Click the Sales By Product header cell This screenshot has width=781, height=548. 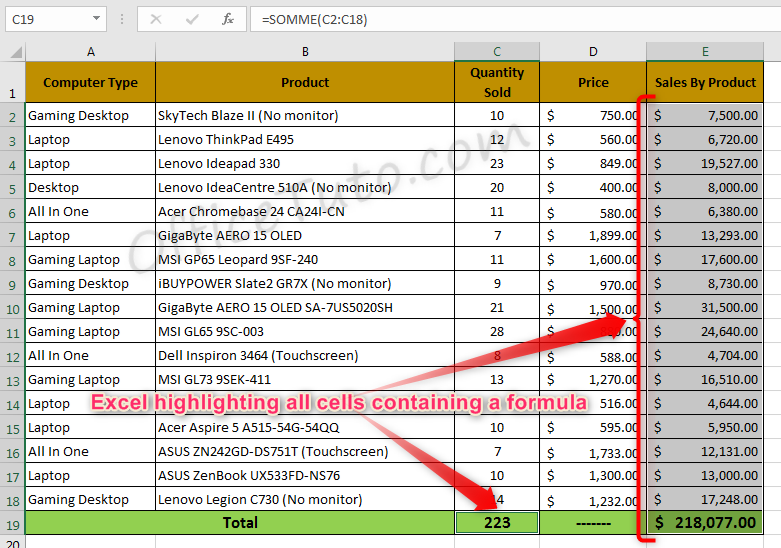coord(705,82)
